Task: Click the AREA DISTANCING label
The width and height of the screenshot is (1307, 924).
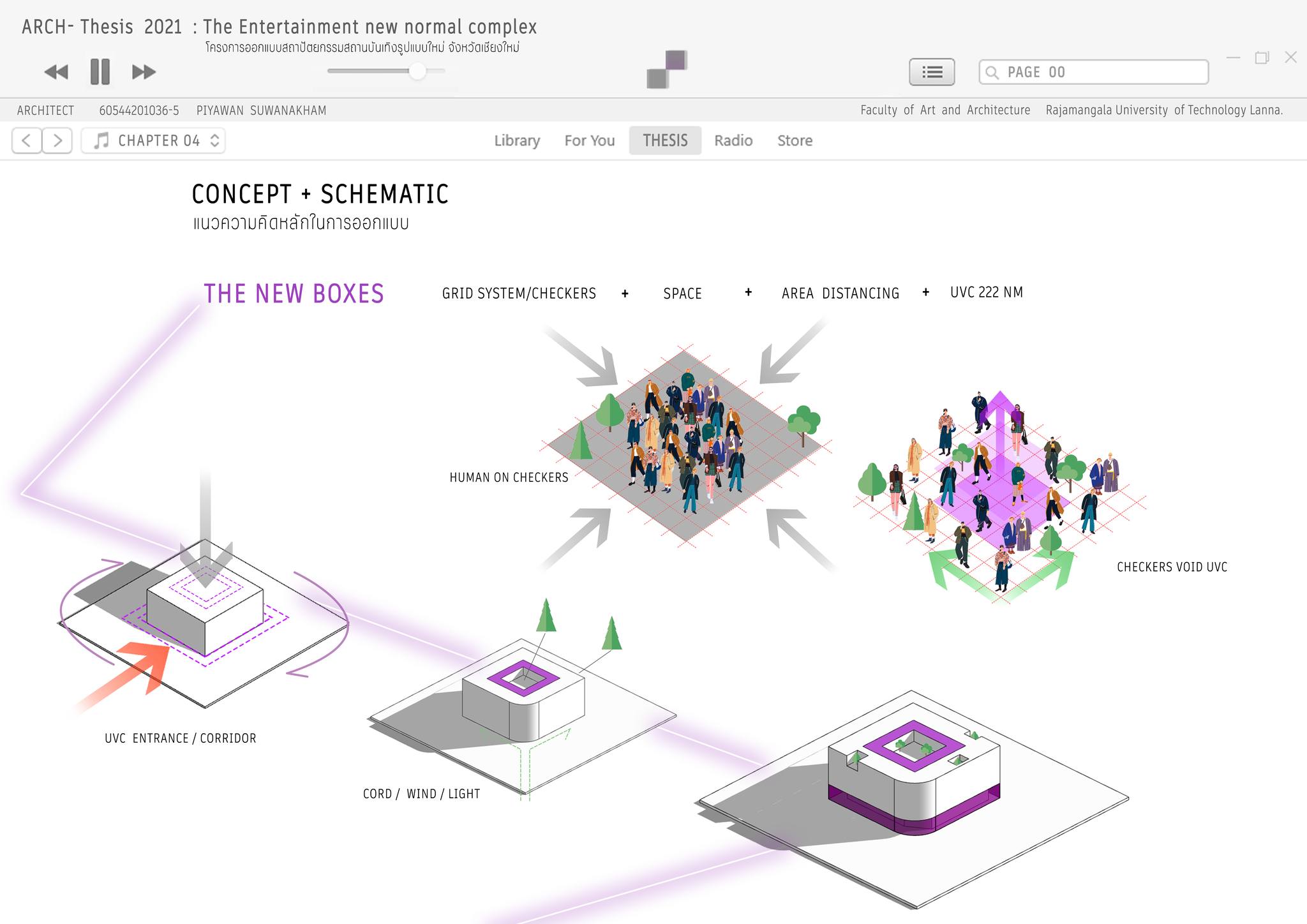Action: point(840,294)
